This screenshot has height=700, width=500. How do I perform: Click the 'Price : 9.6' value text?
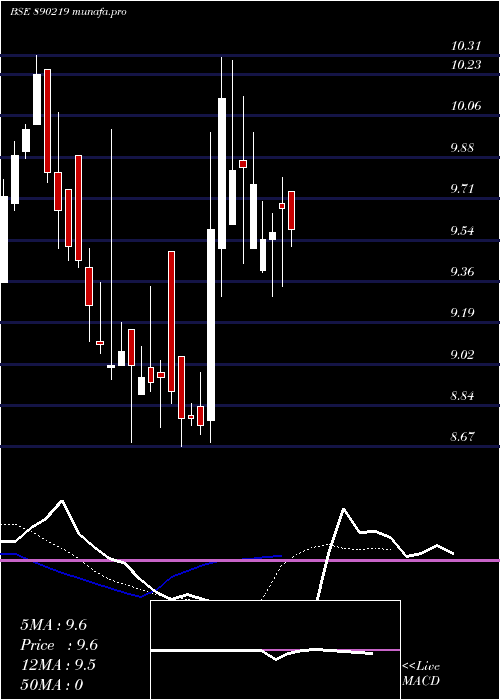pos(59,645)
